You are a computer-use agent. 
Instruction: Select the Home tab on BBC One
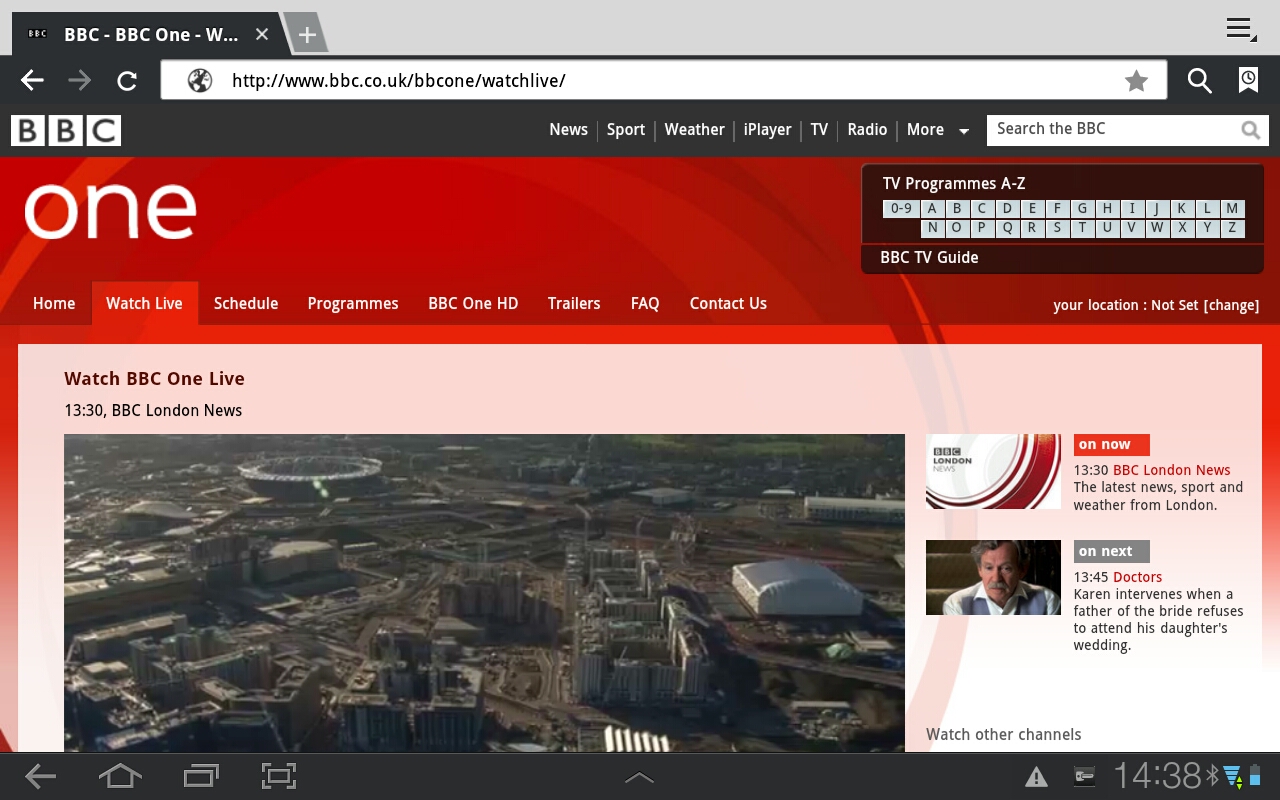(54, 304)
